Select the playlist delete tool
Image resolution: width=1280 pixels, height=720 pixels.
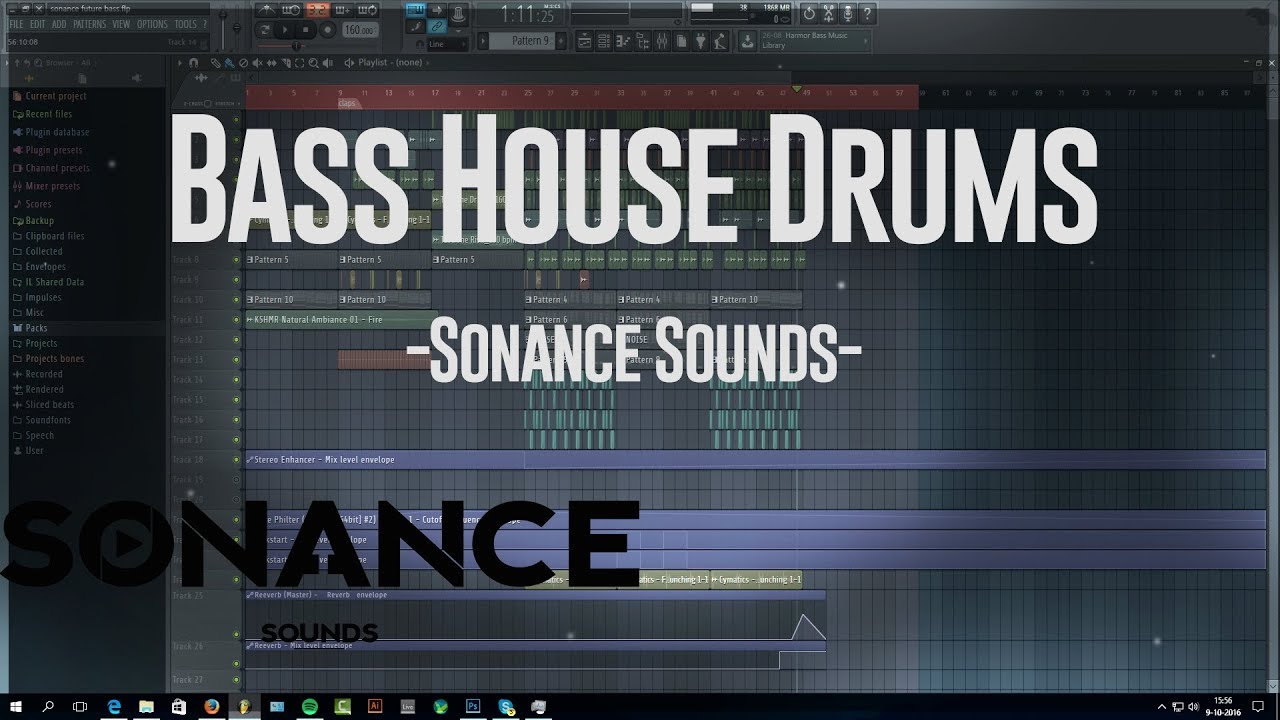(x=243, y=63)
